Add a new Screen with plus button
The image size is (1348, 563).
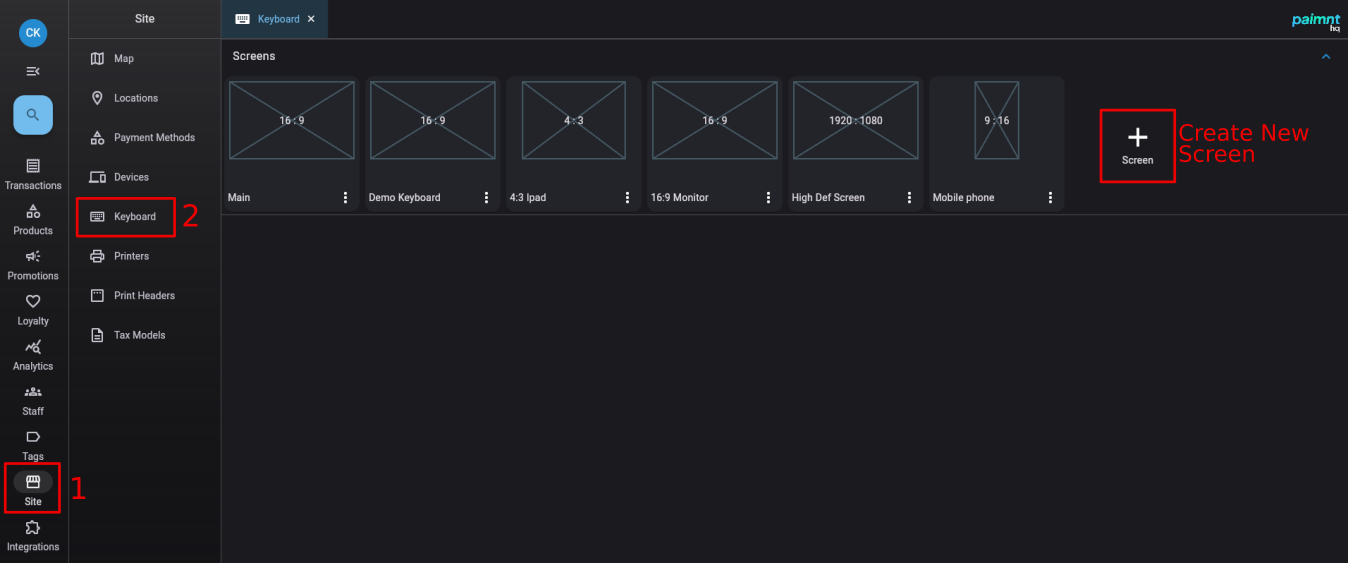[1137, 146]
